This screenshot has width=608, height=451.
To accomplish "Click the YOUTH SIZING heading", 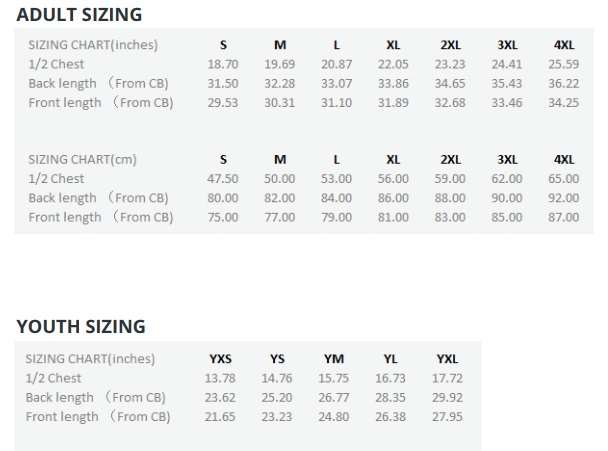I will [x=81, y=327].
